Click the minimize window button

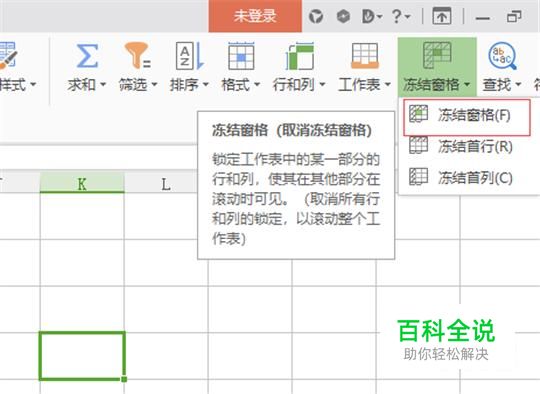point(482,19)
